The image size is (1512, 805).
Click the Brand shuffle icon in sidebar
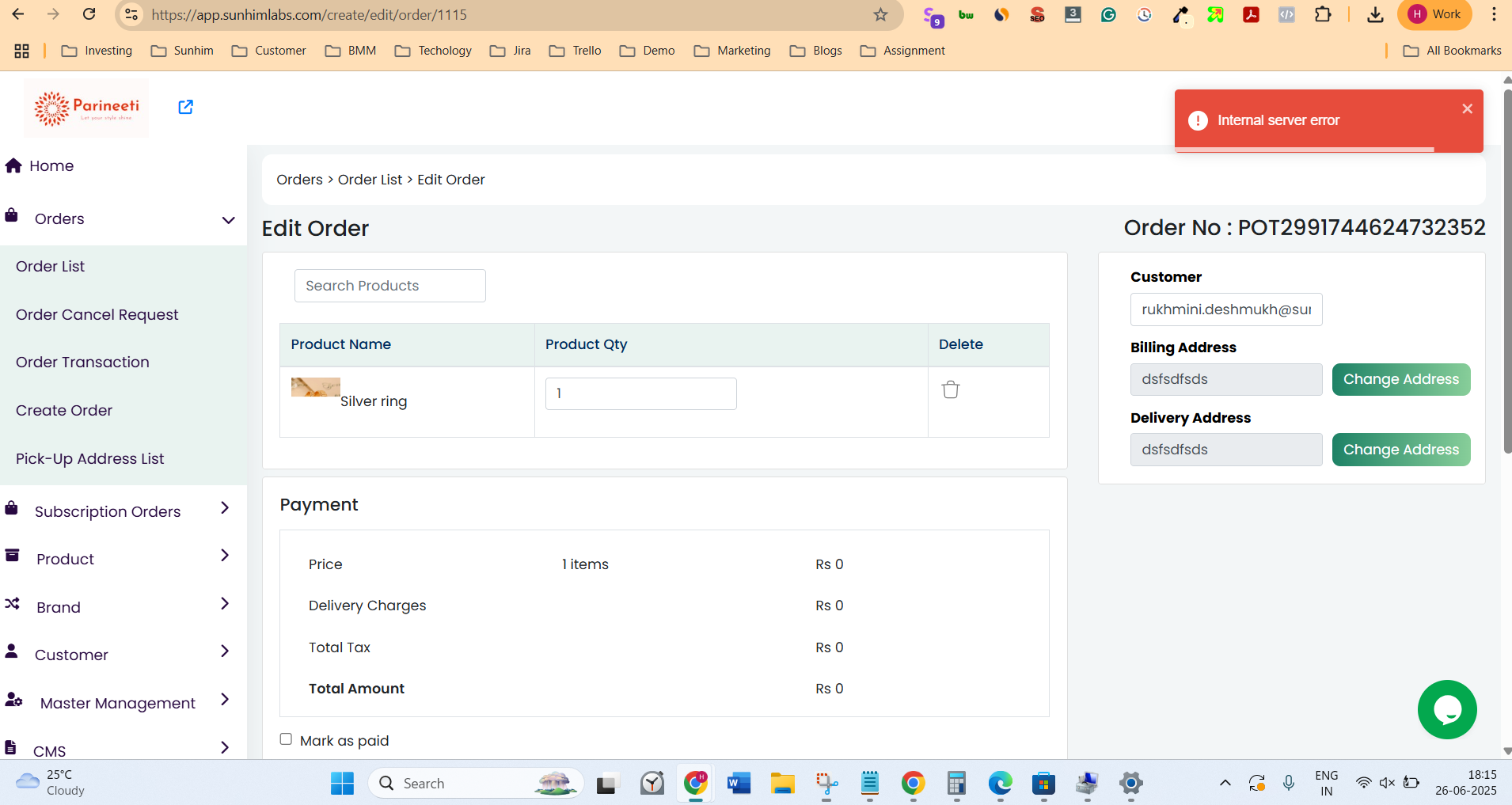[x=13, y=604]
